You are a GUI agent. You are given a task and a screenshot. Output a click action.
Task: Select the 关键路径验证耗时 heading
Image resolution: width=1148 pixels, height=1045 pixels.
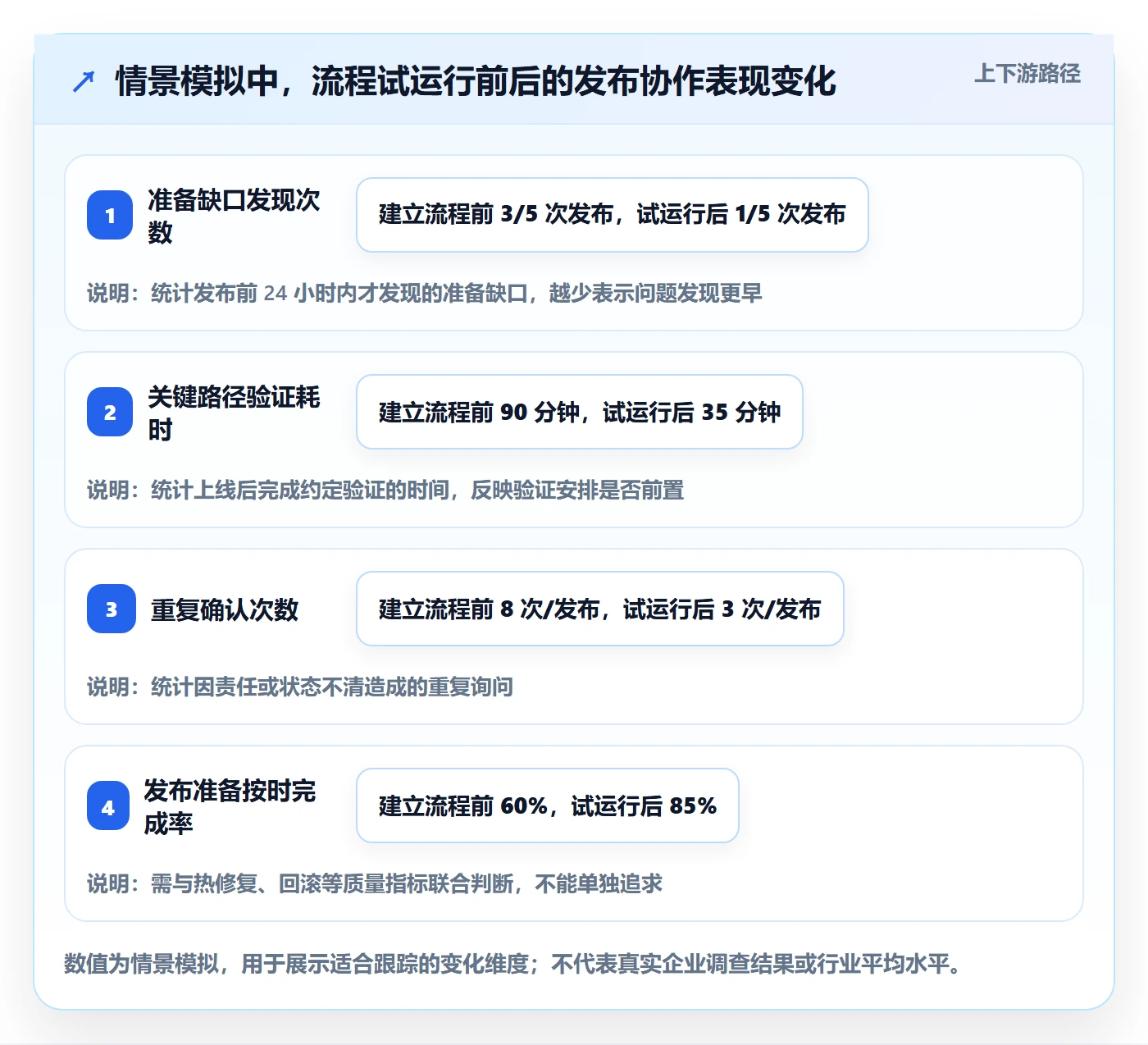tap(234, 413)
